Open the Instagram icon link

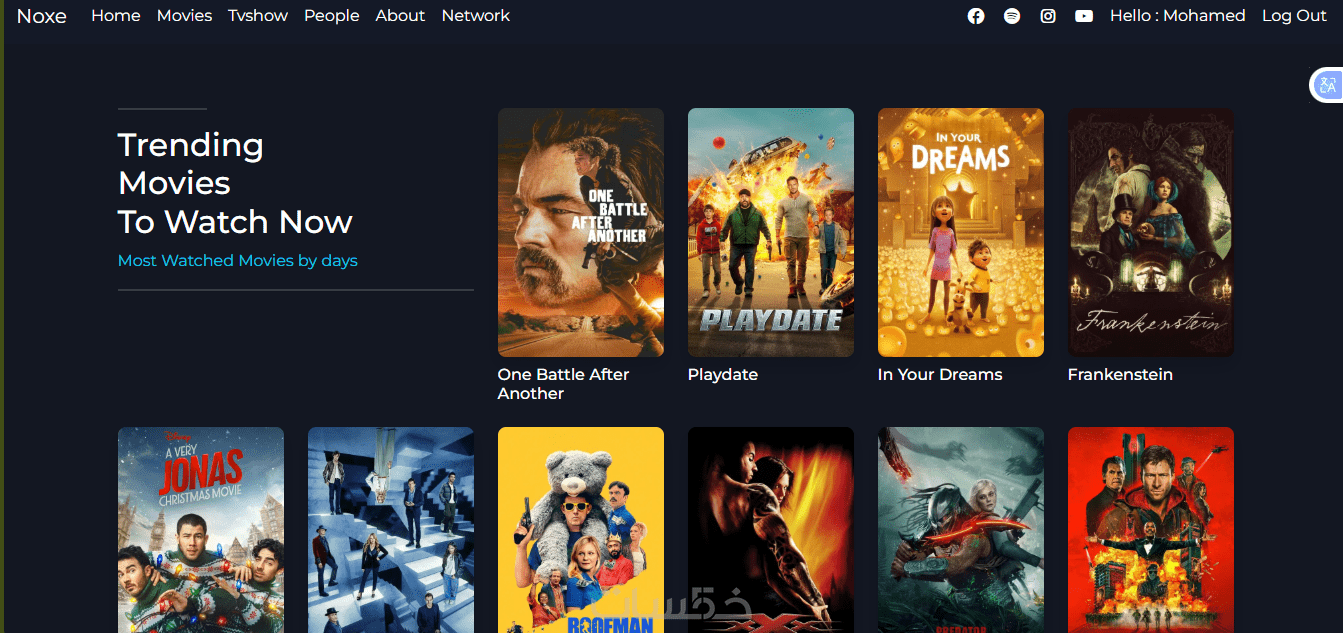pyautogui.click(x=1048, y=16)
